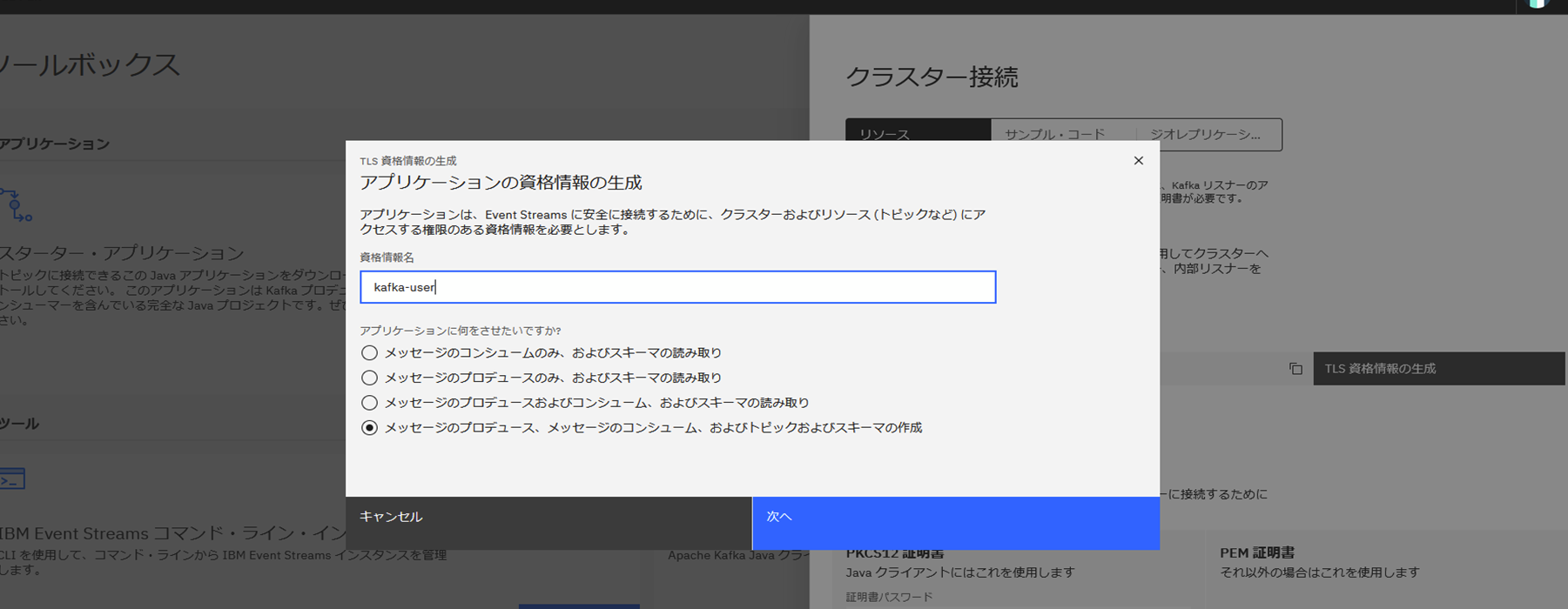Screen dimensions: 1568x609
Task: Click the IBM Event Streams コマンド・ライン heading
Action: (174, 533)
